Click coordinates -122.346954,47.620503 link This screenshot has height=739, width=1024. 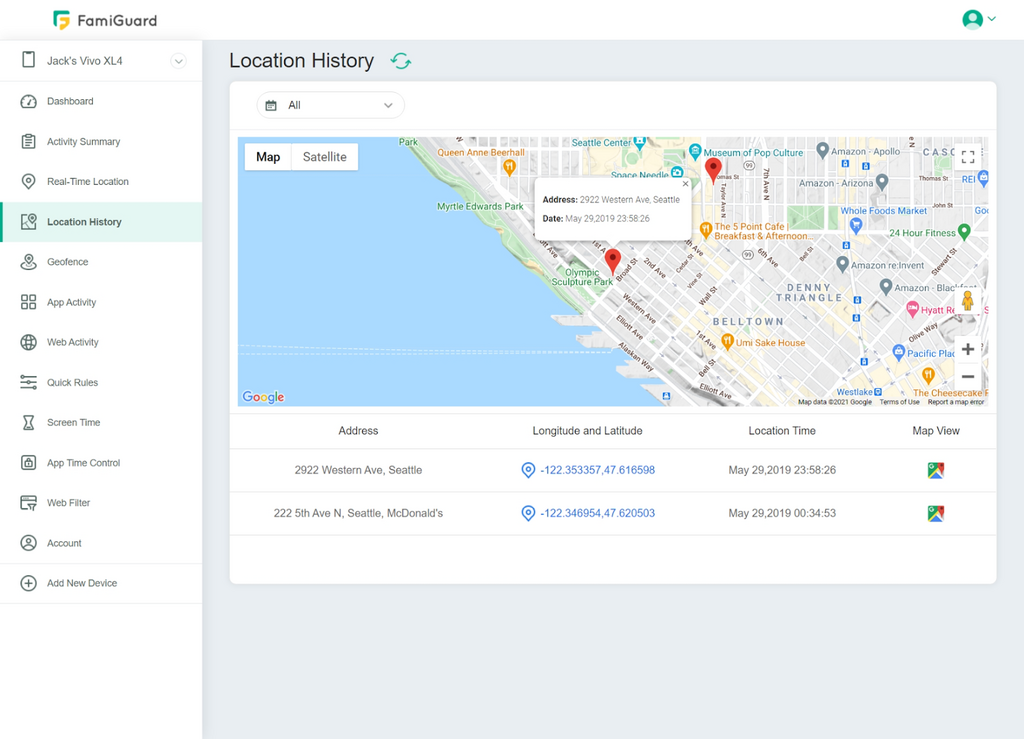pyautogui.click(x=597, y=514)
